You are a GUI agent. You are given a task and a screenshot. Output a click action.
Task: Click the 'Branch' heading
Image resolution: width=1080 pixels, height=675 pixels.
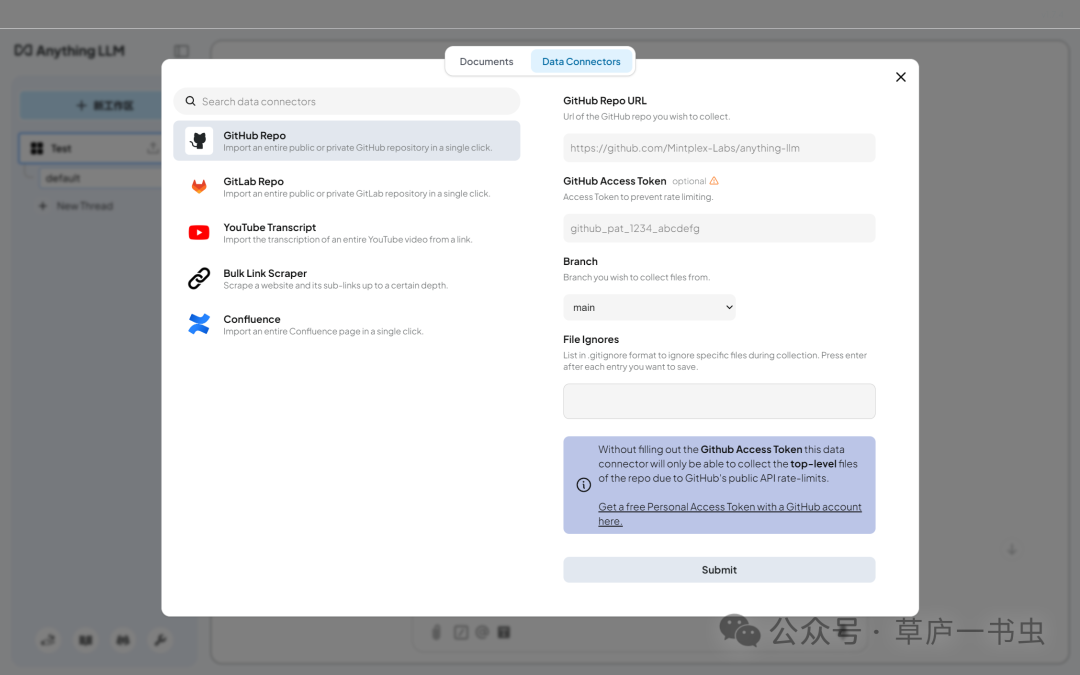coord(580,262)
